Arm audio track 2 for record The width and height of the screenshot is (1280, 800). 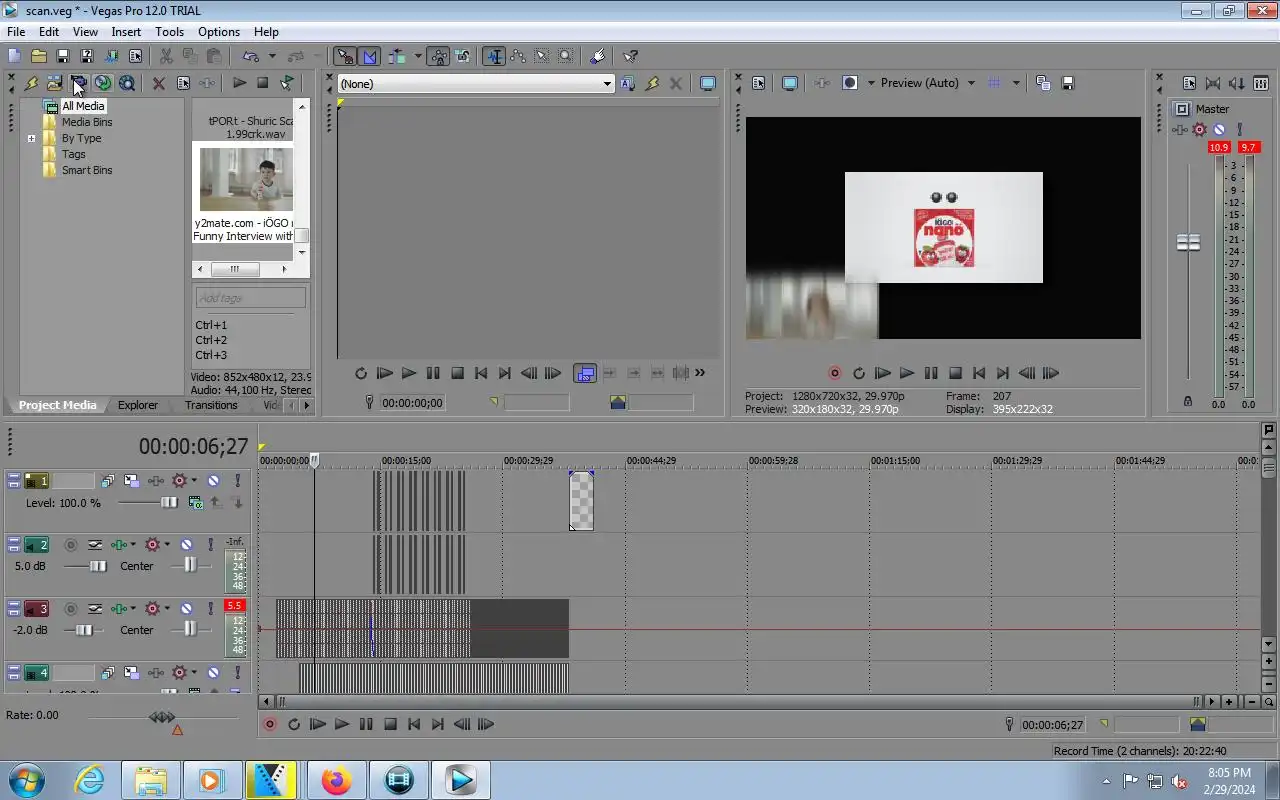70,545
